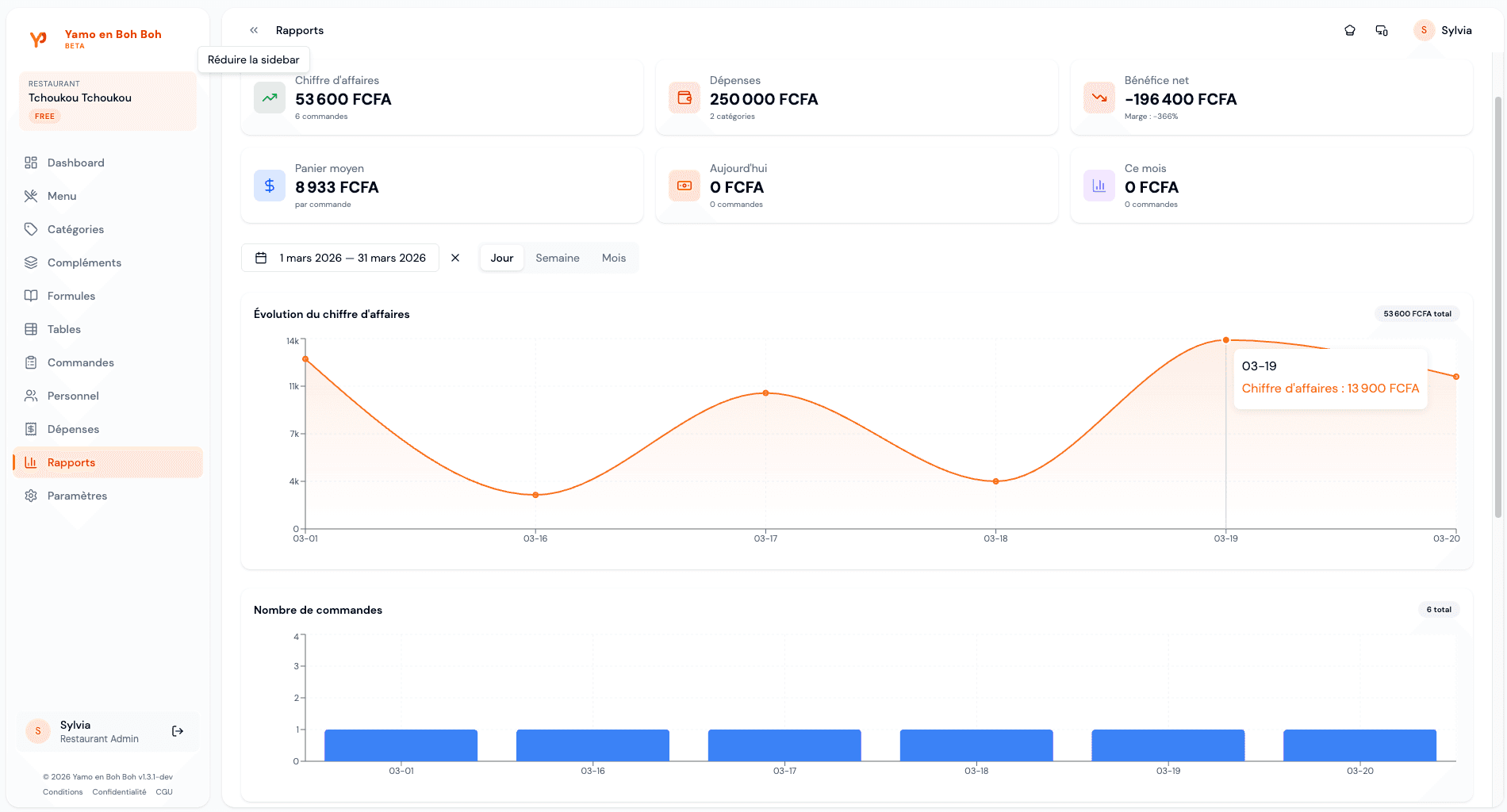Open the Sylvia user menu

click(1444, 30)
